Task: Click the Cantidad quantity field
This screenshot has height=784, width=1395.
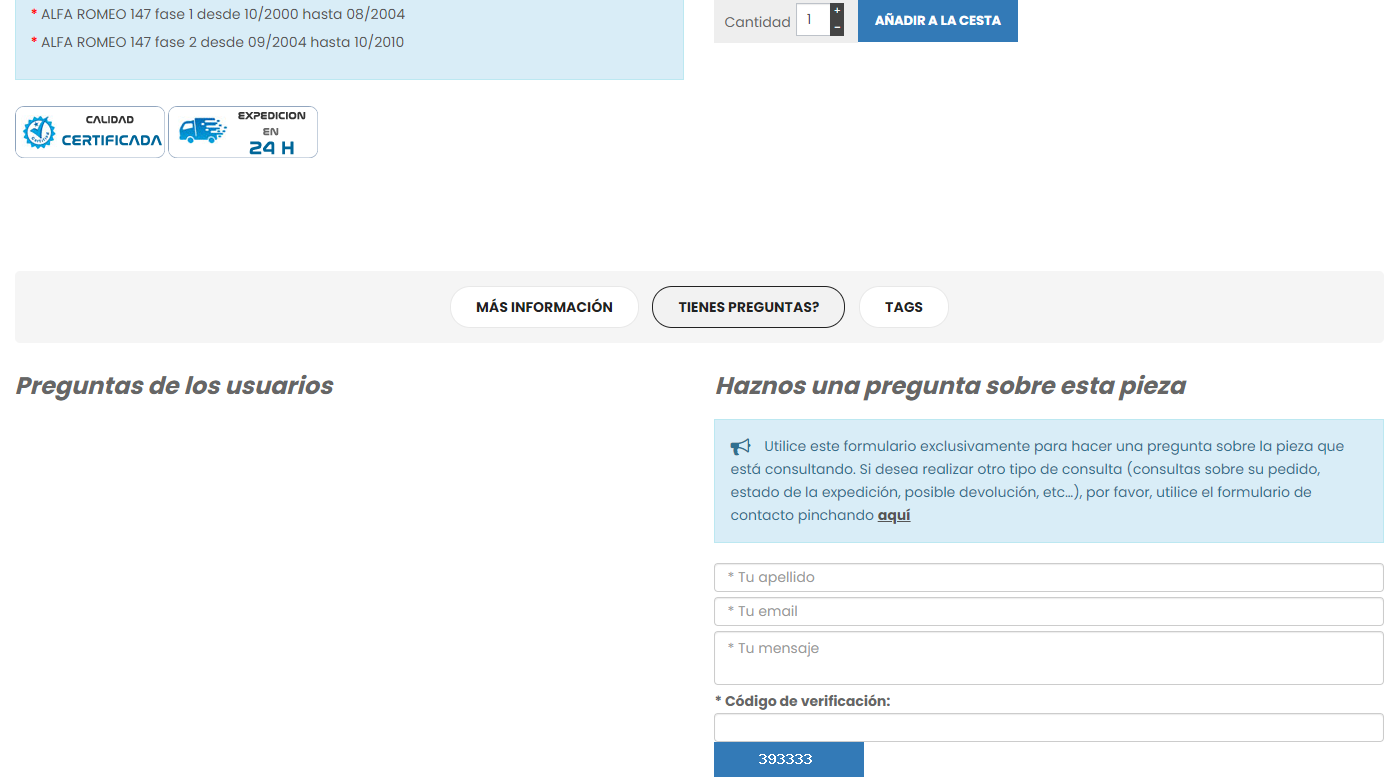Action: [x=813, y=20]
